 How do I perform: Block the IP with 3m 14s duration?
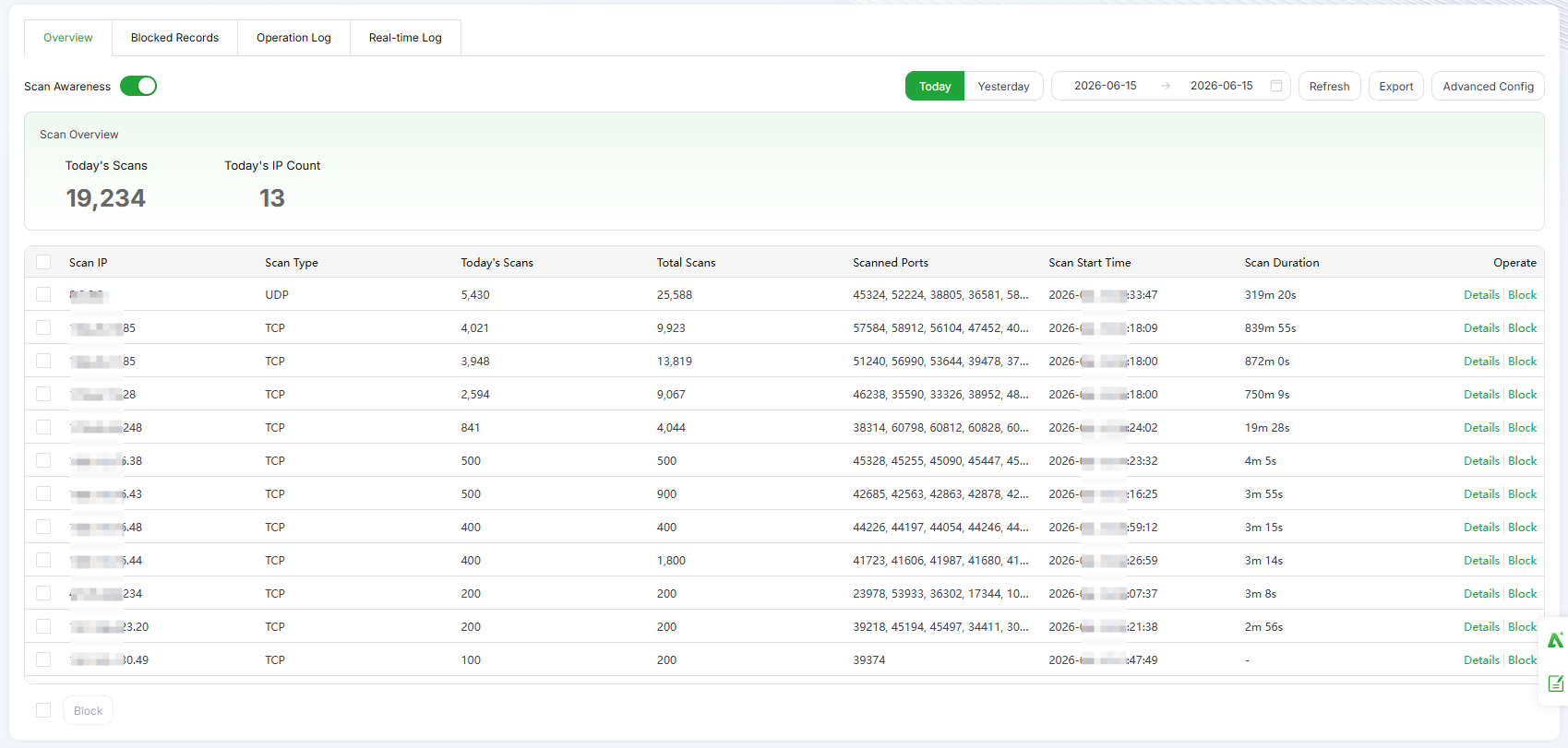coord(1522,560)
